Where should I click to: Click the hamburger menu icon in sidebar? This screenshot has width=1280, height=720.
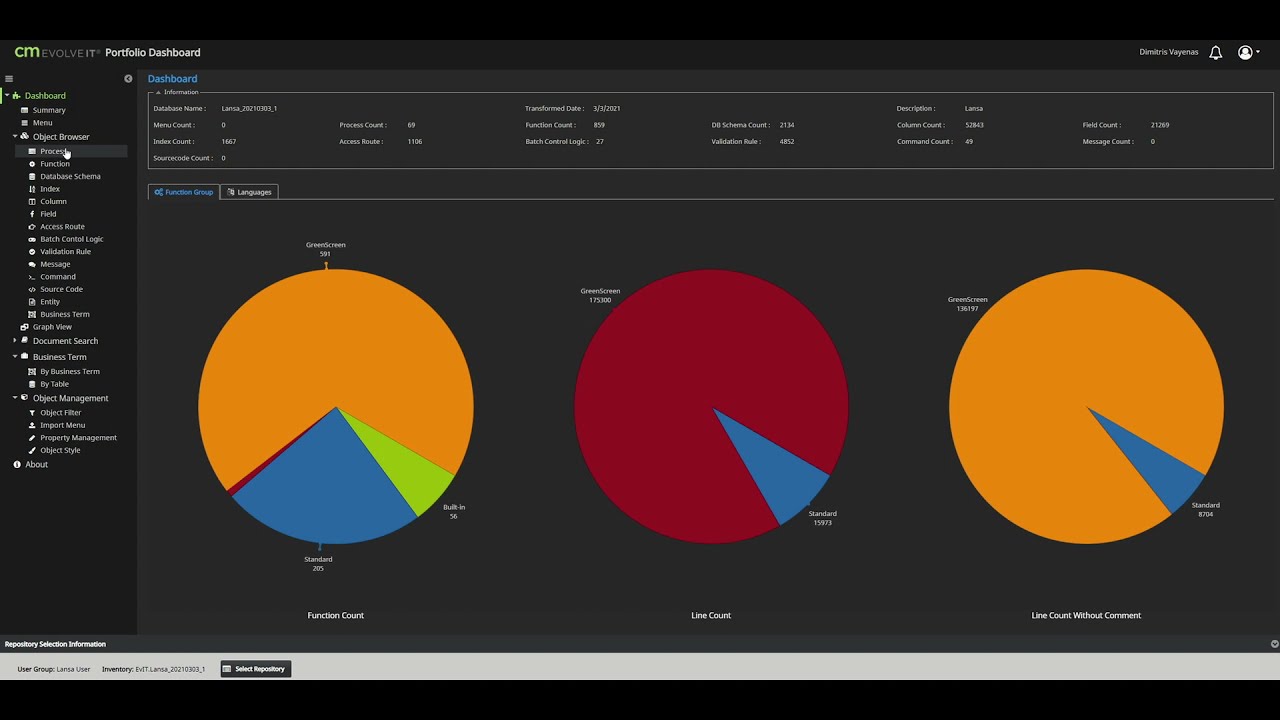(9, 78)
